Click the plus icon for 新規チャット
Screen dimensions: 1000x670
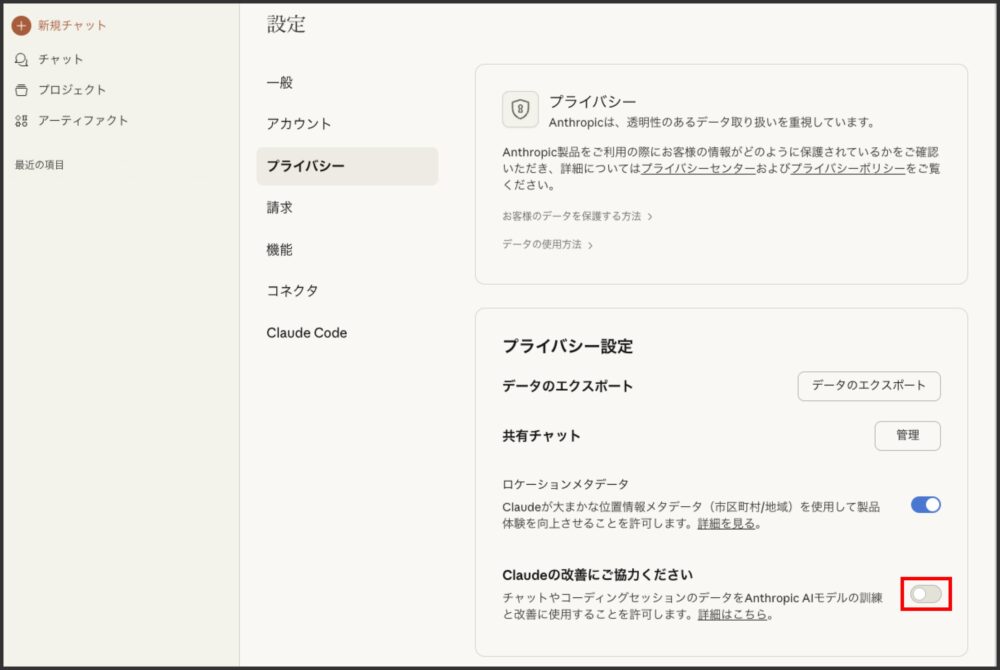pos(21,25)
